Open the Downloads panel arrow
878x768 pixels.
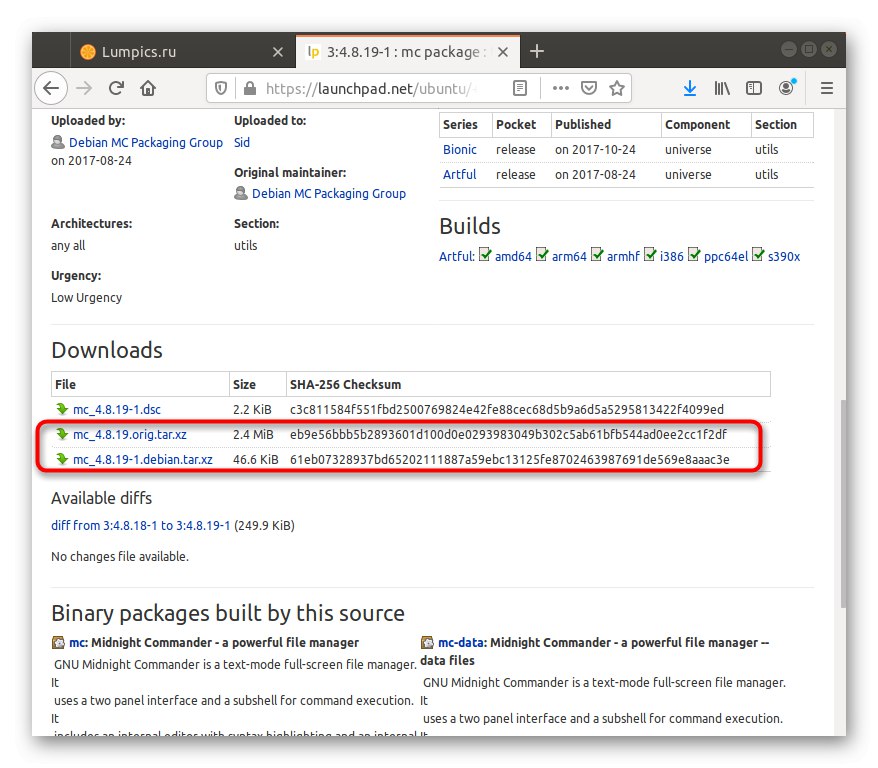(x=690, y=88)
